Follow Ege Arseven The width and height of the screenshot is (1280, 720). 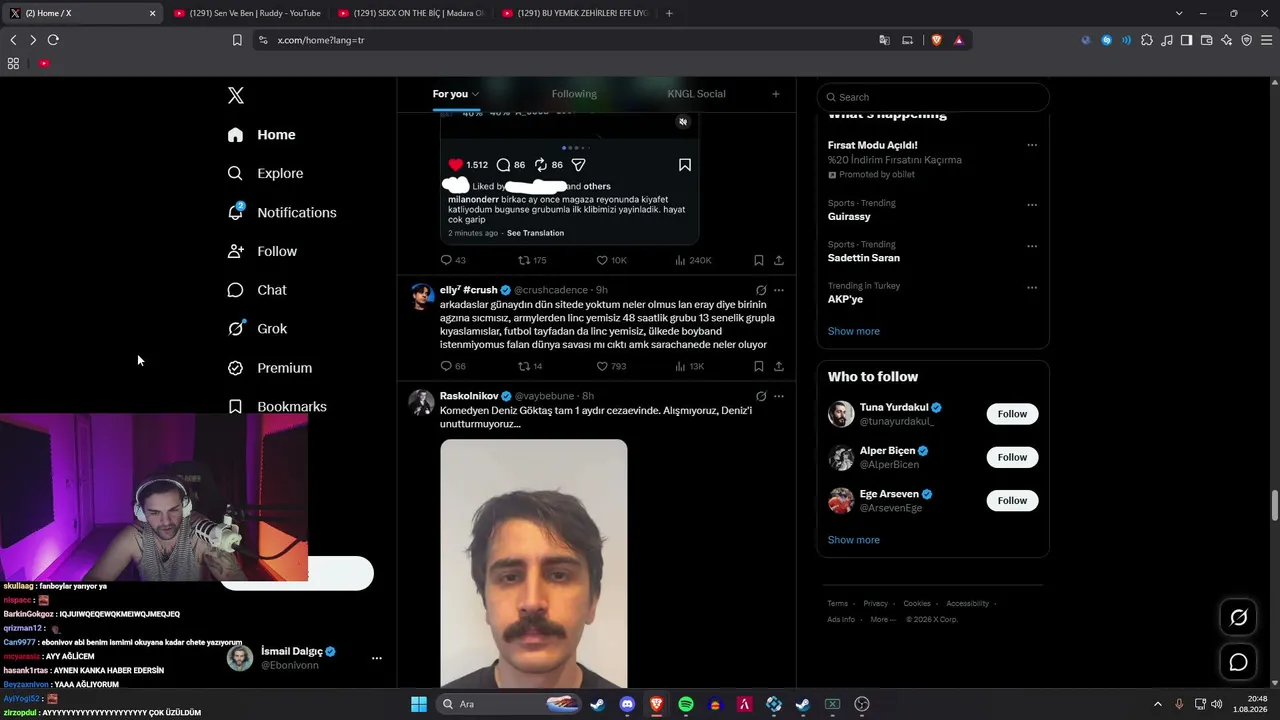point(1012,500)
